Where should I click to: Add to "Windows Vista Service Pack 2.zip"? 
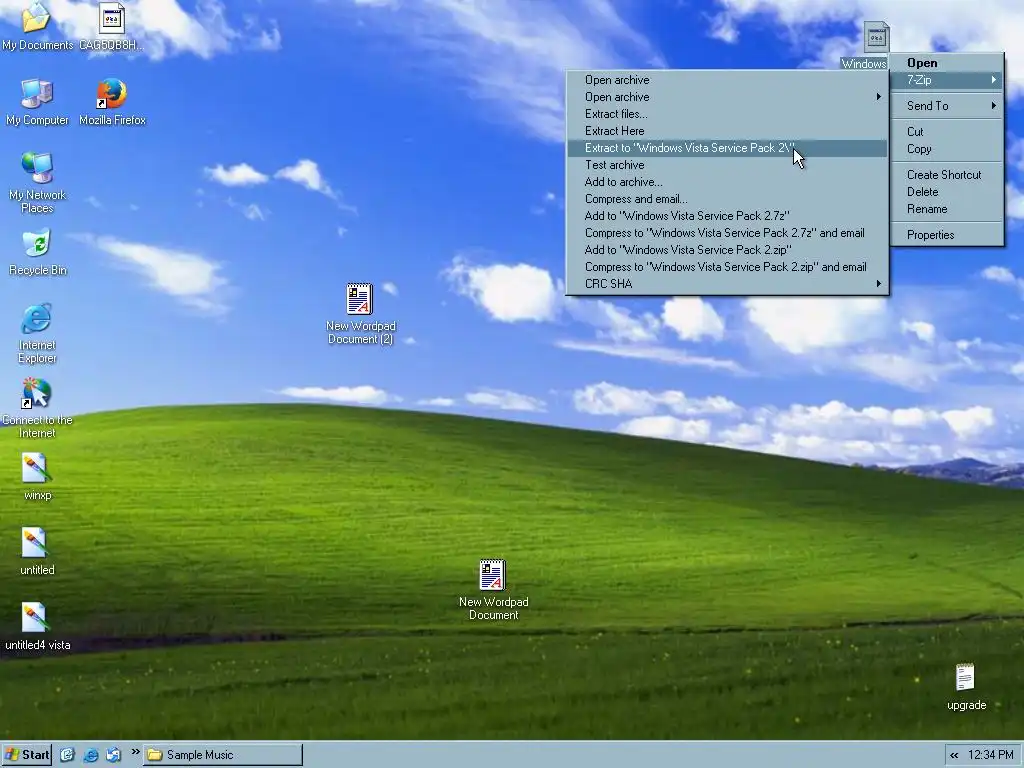(727, 249)
